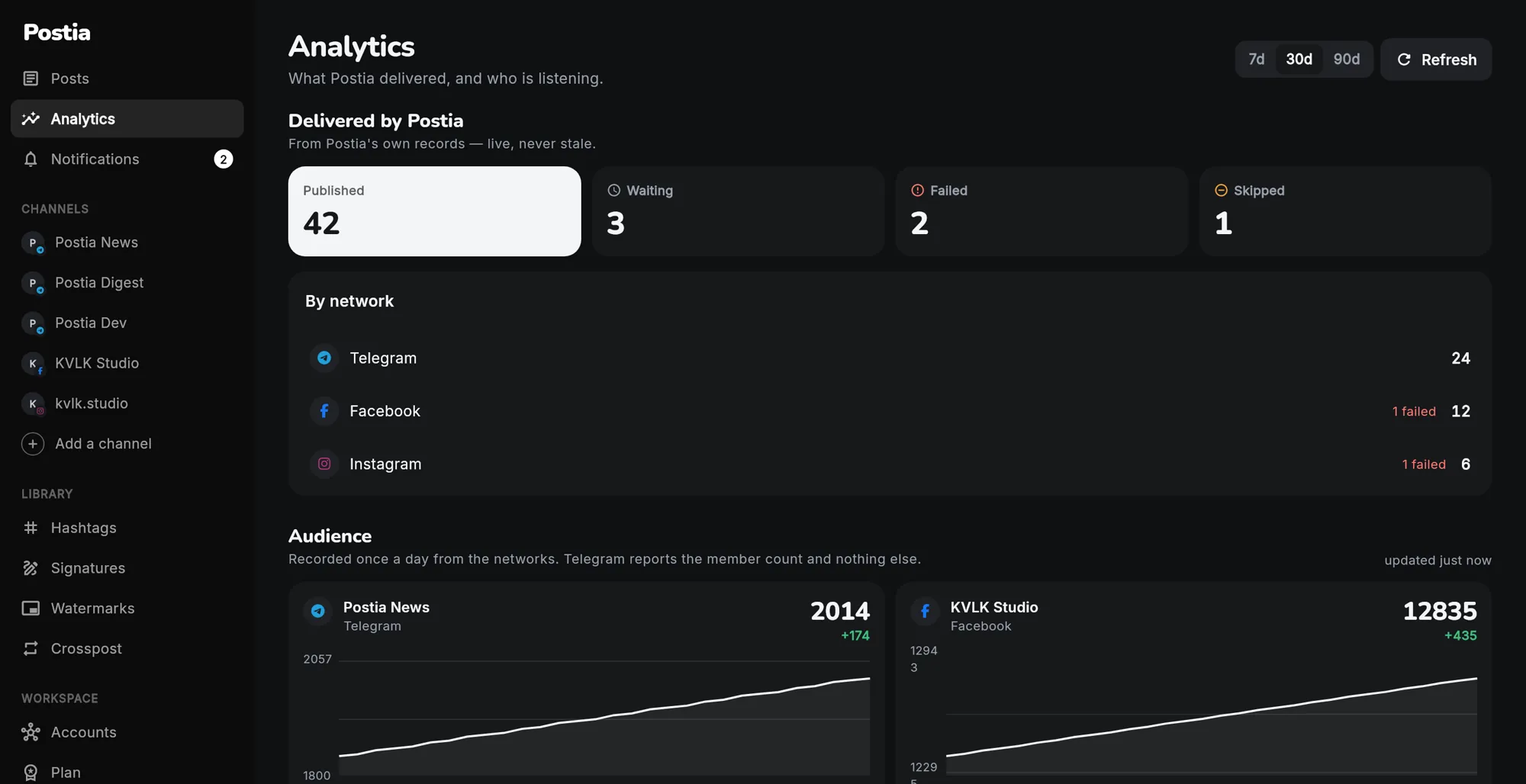Click the Postia News follower chart

coord(604,718)
